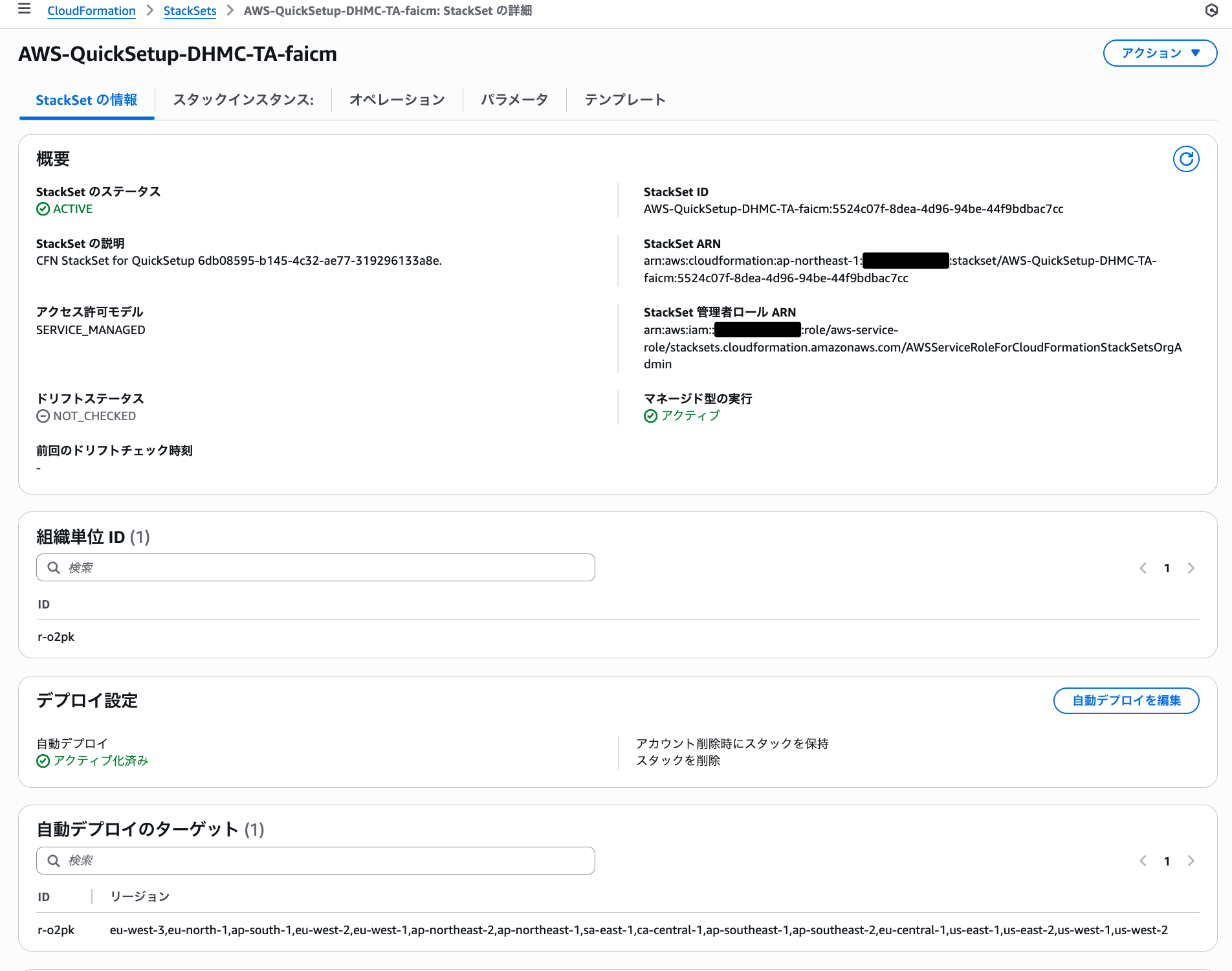Go to previous page in 組織単位 ID list

[1143, 568]
